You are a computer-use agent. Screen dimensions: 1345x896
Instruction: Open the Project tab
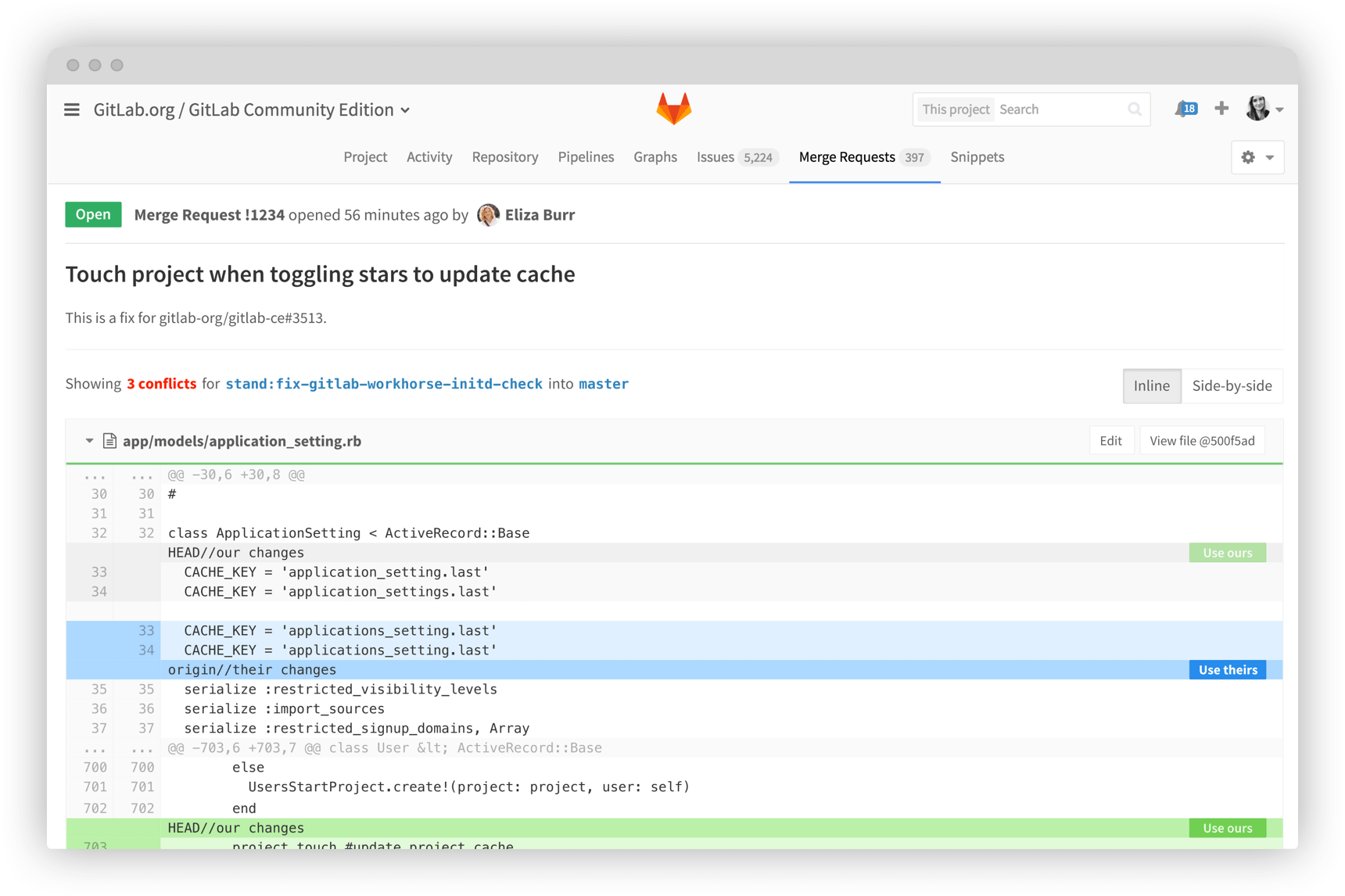coord(365,157)
